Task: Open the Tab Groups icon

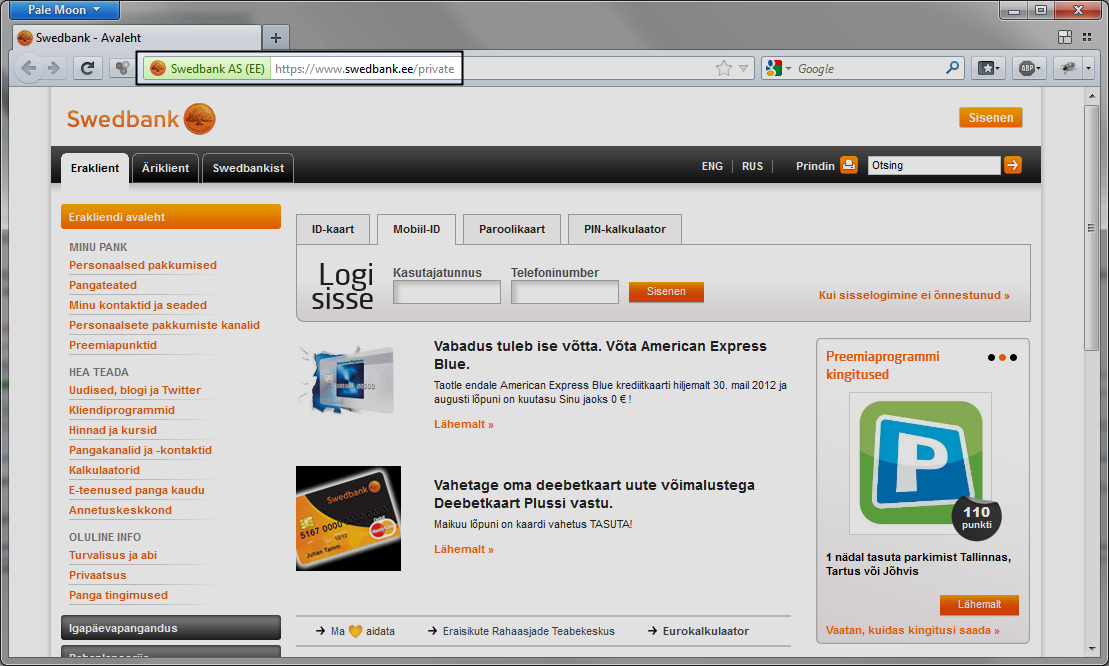Action: (x=1064, y=37)
